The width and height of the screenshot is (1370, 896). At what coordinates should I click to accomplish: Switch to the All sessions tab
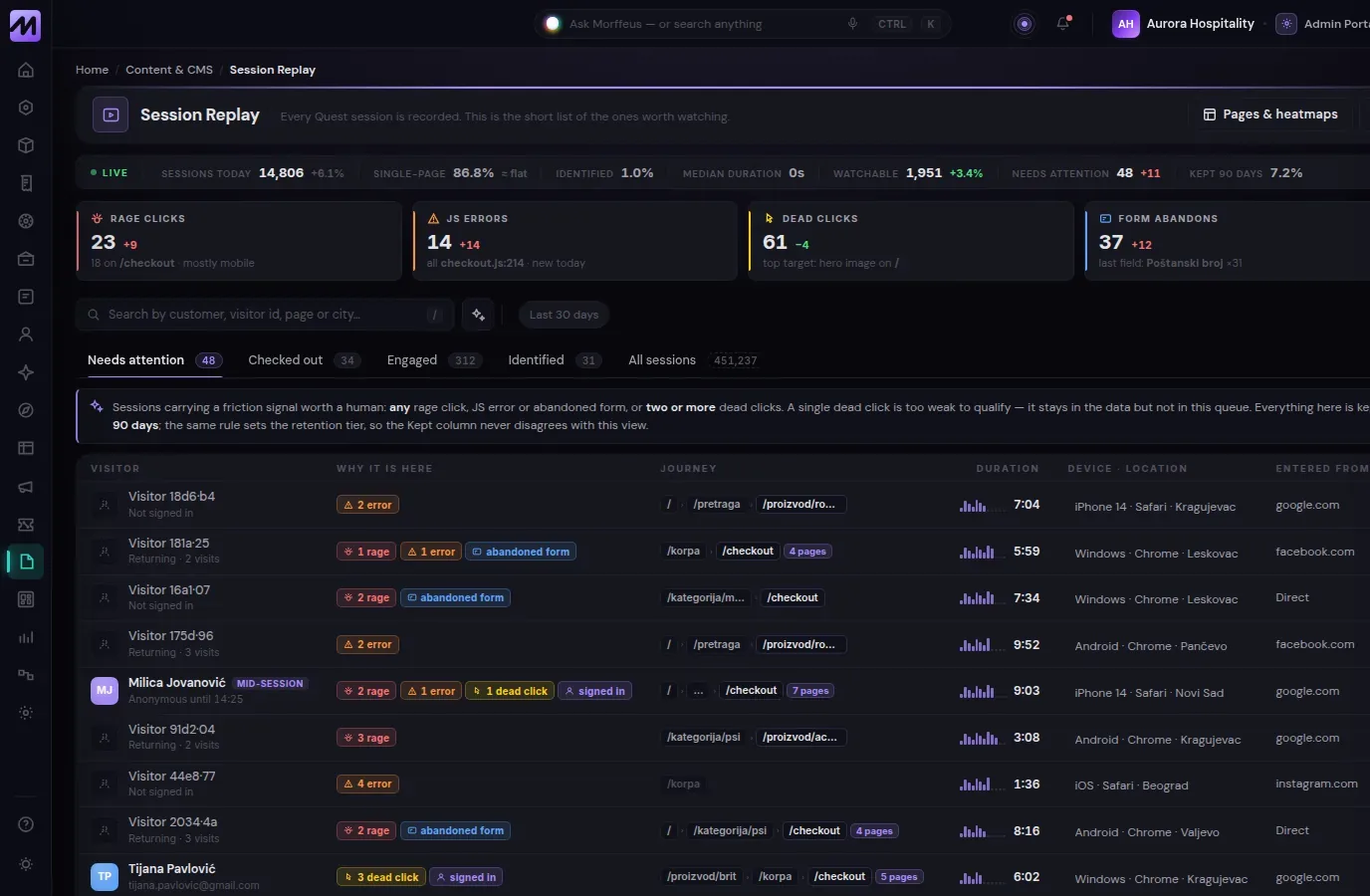[x=693, y=360]
